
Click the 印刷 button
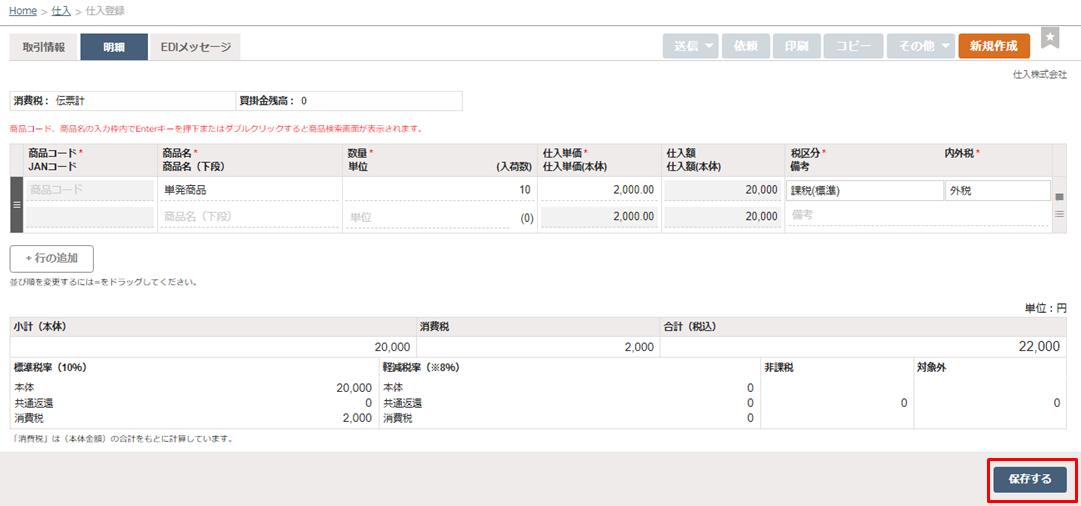coord(796,46)
